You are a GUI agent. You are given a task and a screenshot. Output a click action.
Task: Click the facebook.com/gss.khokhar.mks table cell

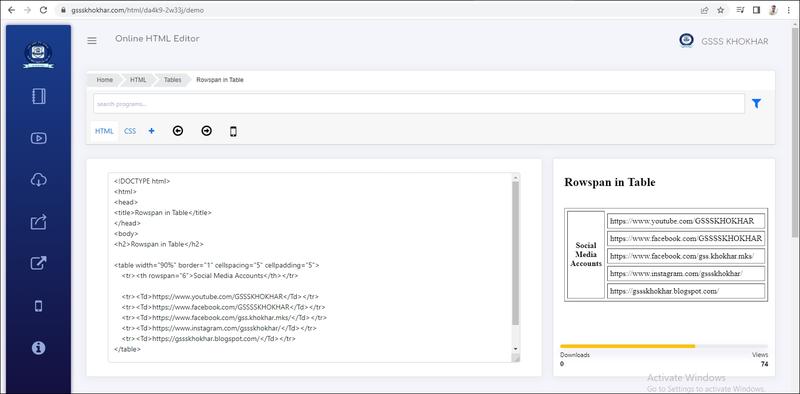point(686,256)
